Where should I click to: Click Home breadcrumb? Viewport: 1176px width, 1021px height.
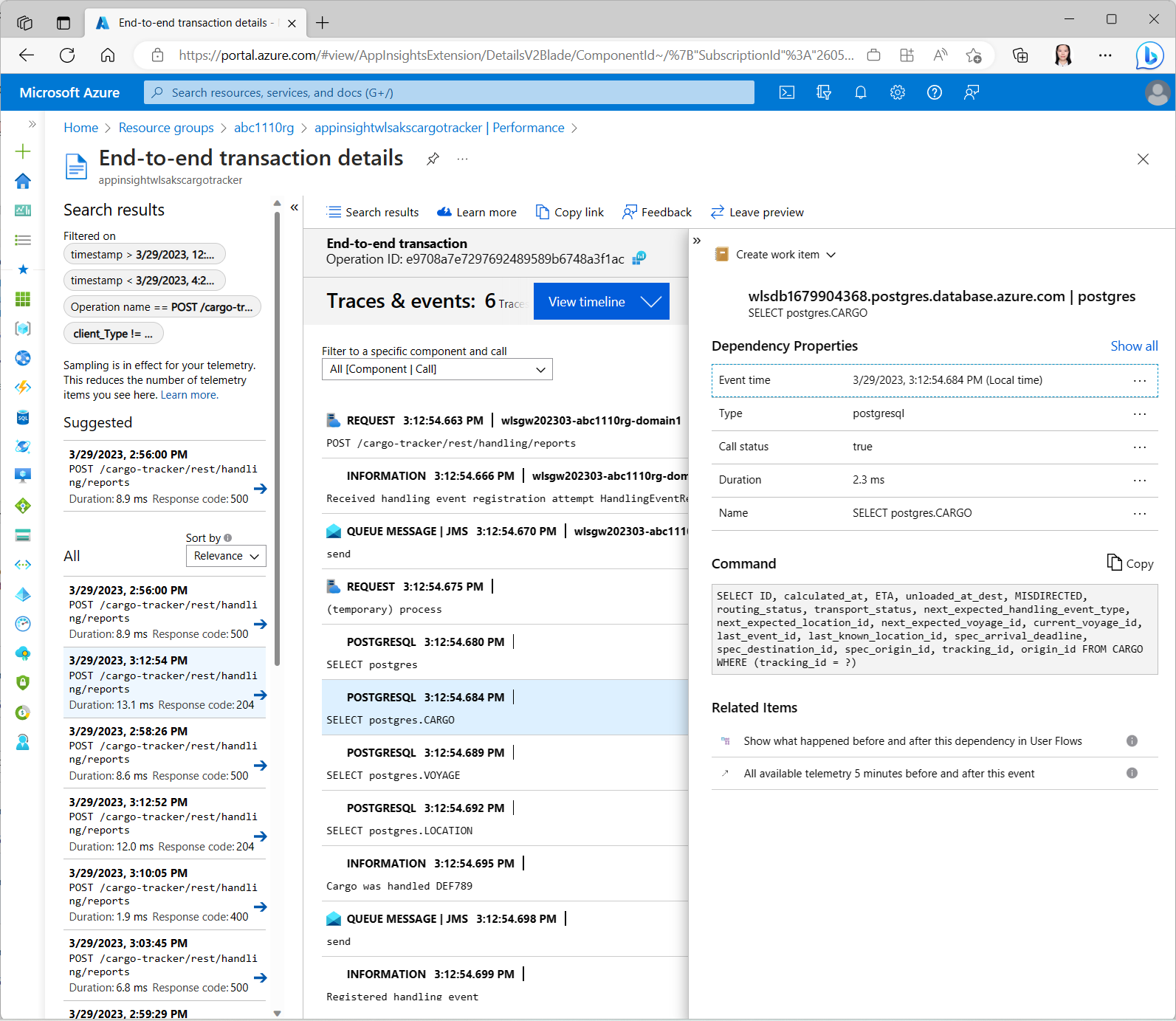(81, 128)
